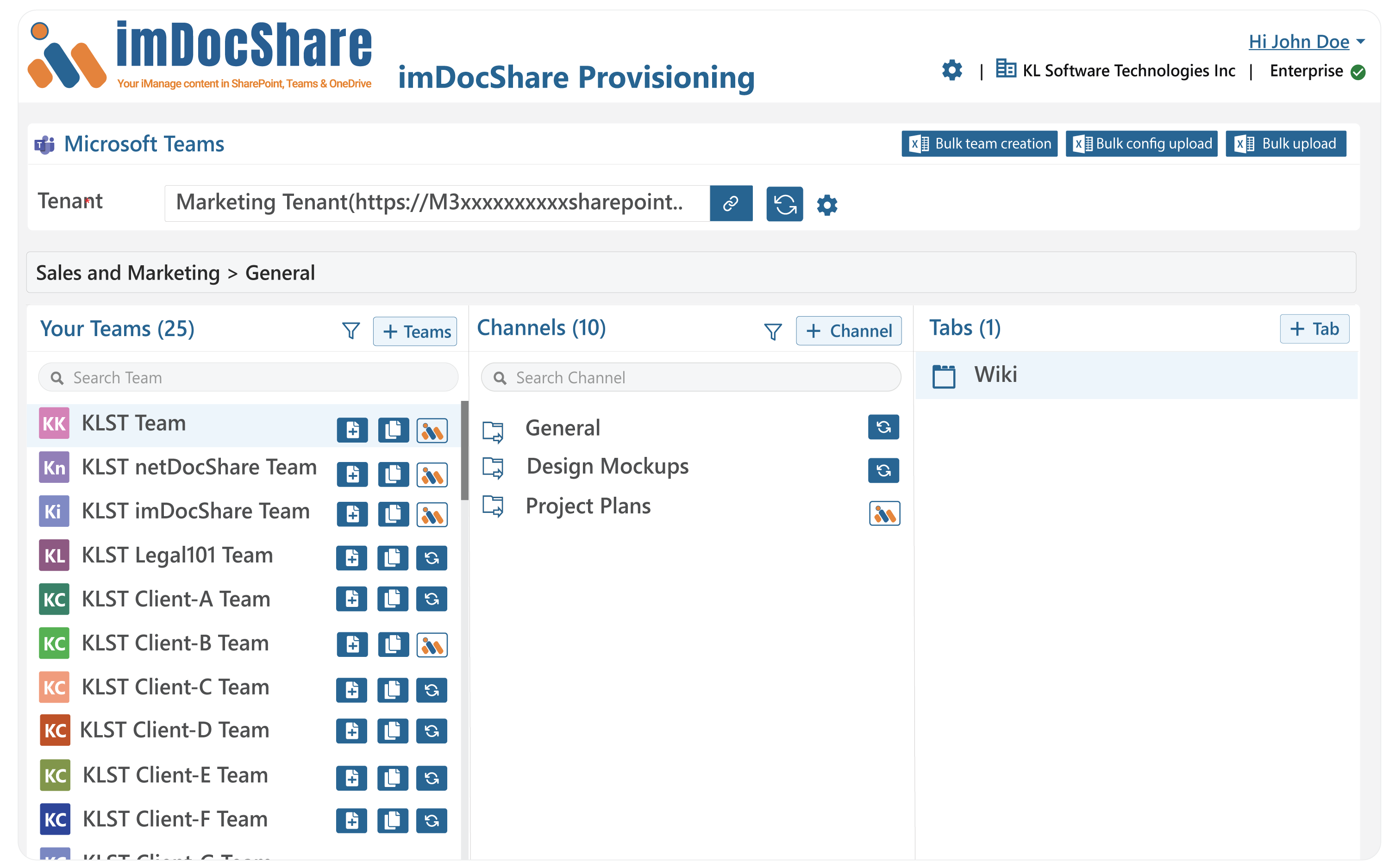Copy icon for KLST Client-A Team
This screenshot has width=1389, height=868.
[x=393, y=599]
